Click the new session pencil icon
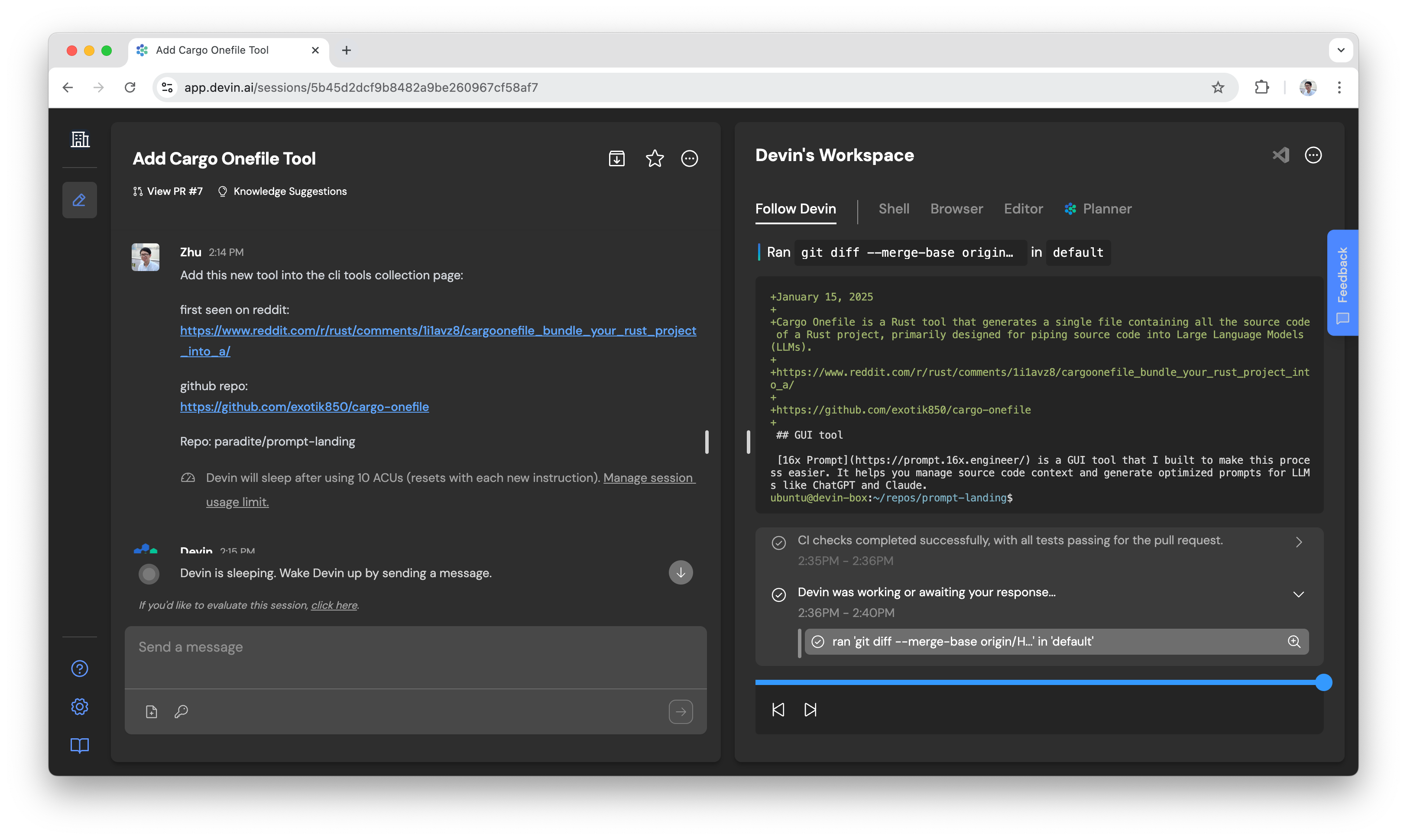This screenshot has width=1407, height=840. pyautogui.click(x=79, y=200)
